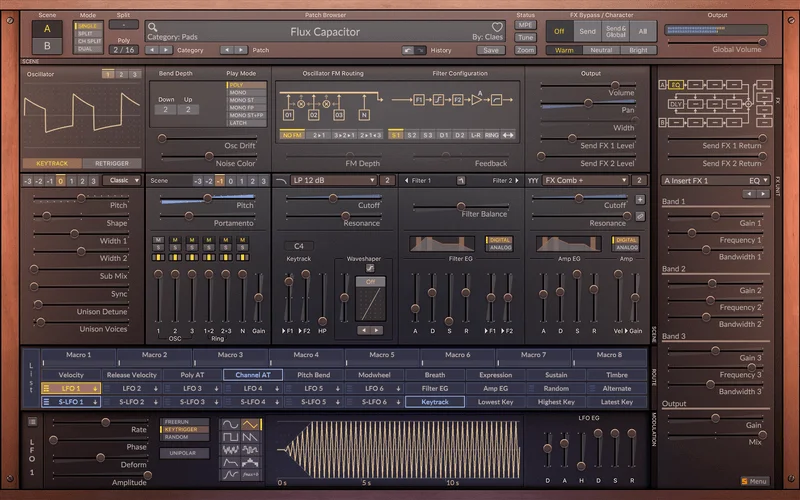
Task: Click Filter 1 subtype 2 selector
Action: pyautogui.click(x=387, y=181)
